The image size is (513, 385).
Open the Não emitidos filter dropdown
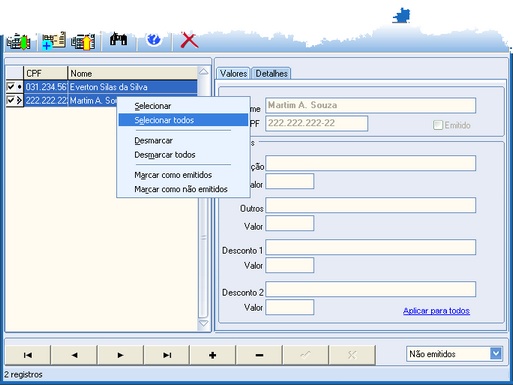496,353
